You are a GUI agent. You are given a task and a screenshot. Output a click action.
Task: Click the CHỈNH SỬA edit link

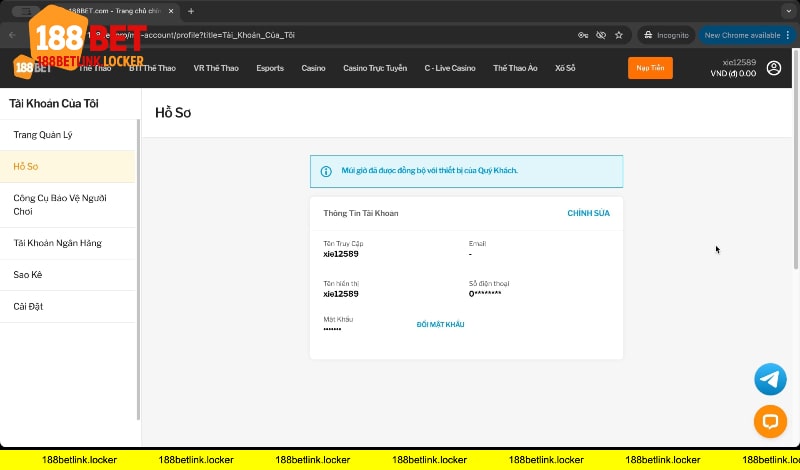point(588,213)
